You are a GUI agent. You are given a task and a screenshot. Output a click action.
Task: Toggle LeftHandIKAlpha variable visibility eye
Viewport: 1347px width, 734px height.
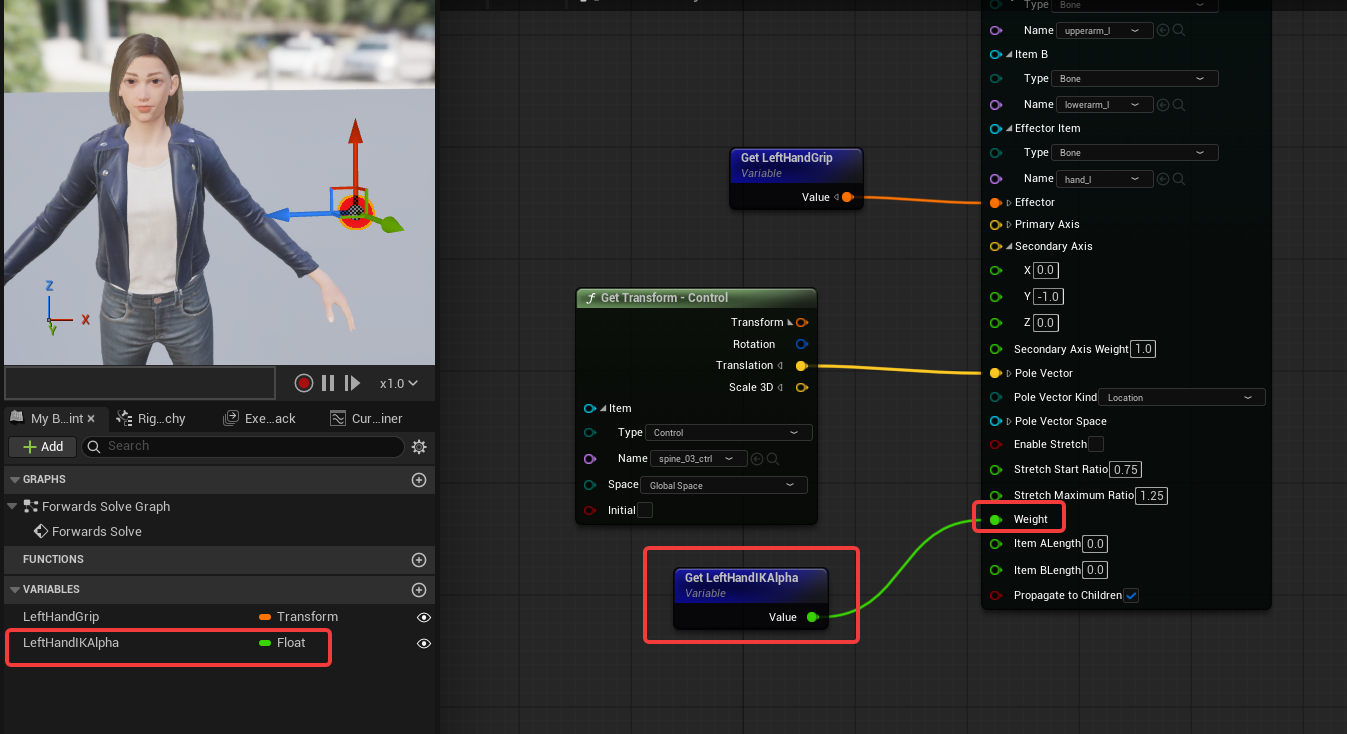[424, 643]
